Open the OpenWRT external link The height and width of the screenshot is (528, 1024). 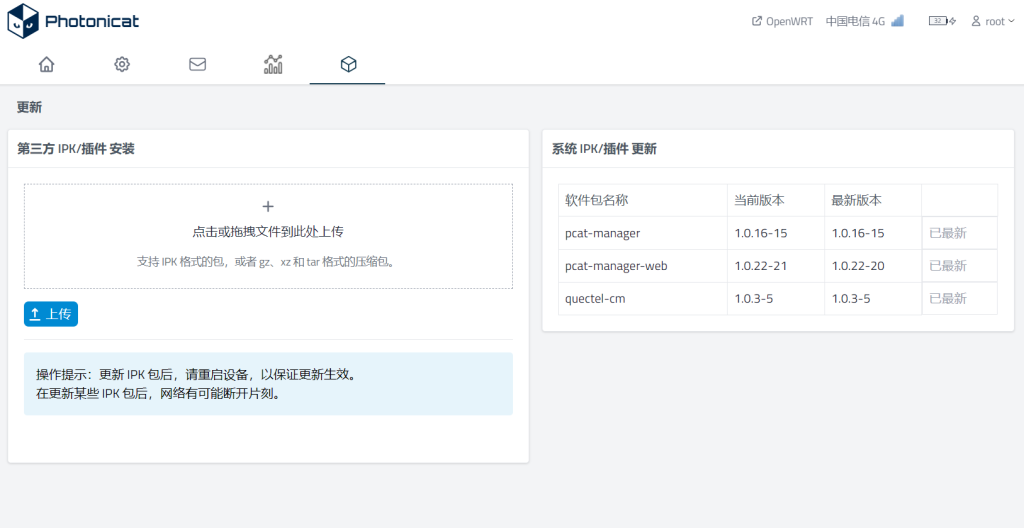[783, 21]
